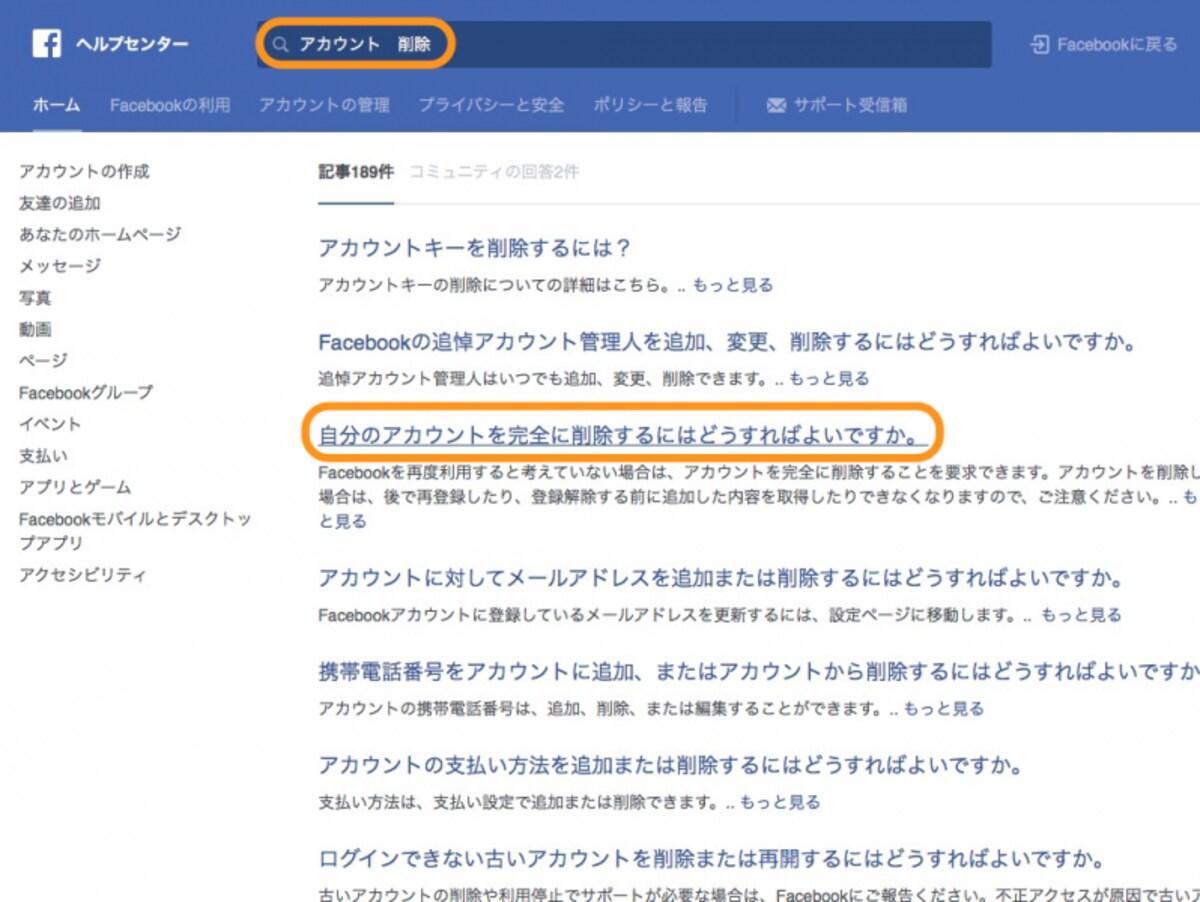The image size is (1200, 902).
Task: Open the Facebookの利用 menu
Action: pyautogui.click(x=170, y=105)
